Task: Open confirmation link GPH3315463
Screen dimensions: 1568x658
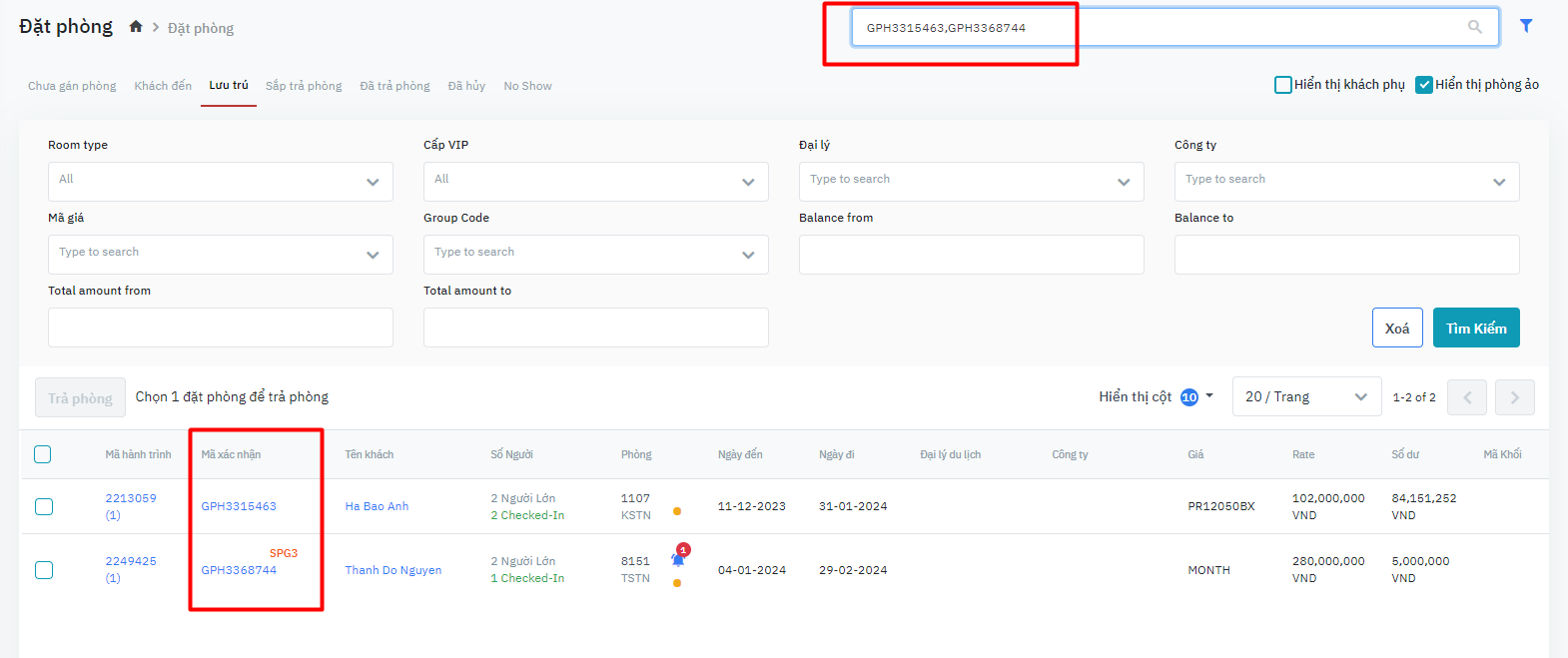Action: (x=239, y=506)
